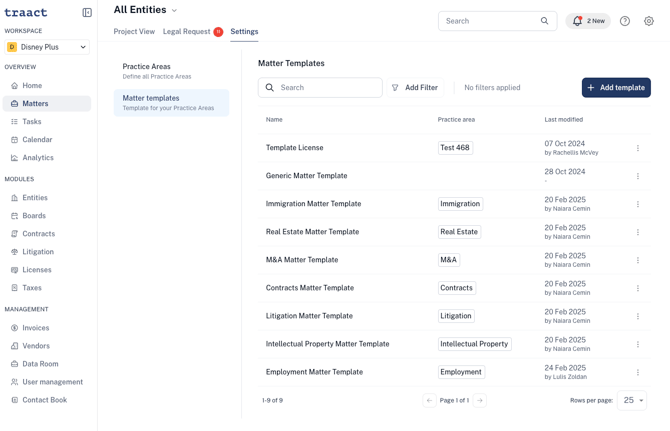670x431 pixels.
Task: Open Contracts module in the sidebar
Action: [47, 233]
